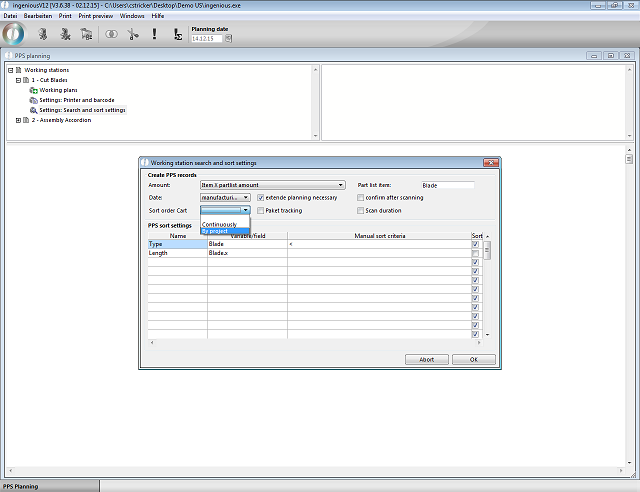Tick the Scan duration checkbox
640x492 pixels.
[360, 211]
